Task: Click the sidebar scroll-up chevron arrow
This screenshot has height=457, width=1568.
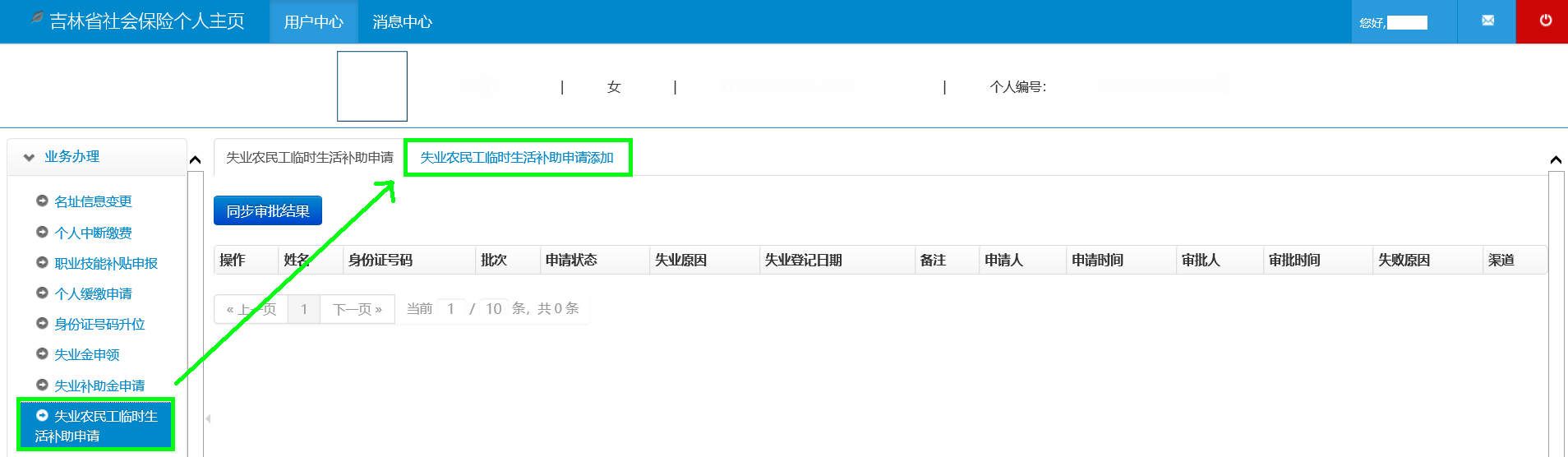Action: pos(195,159)
